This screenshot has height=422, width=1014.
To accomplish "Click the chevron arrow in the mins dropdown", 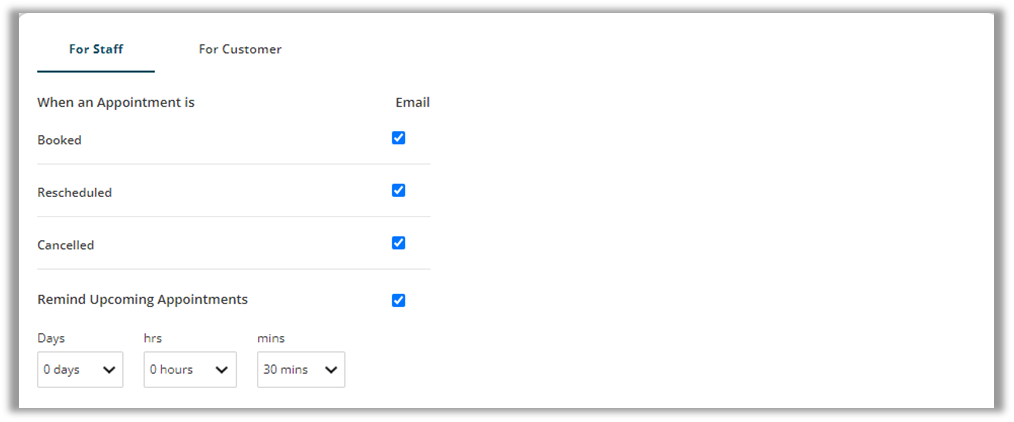I will coord(331,370).
